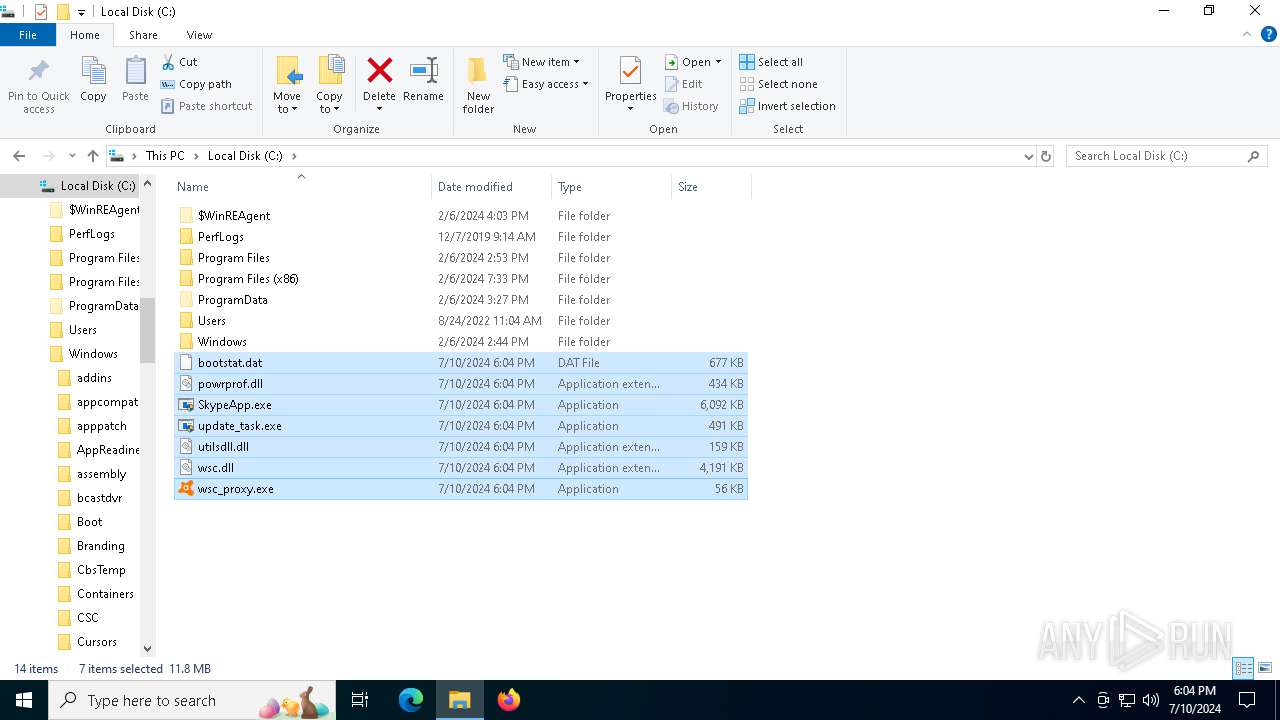Open the Properties button
Screen dimensions: 1280x720
[x=630, y=84]
